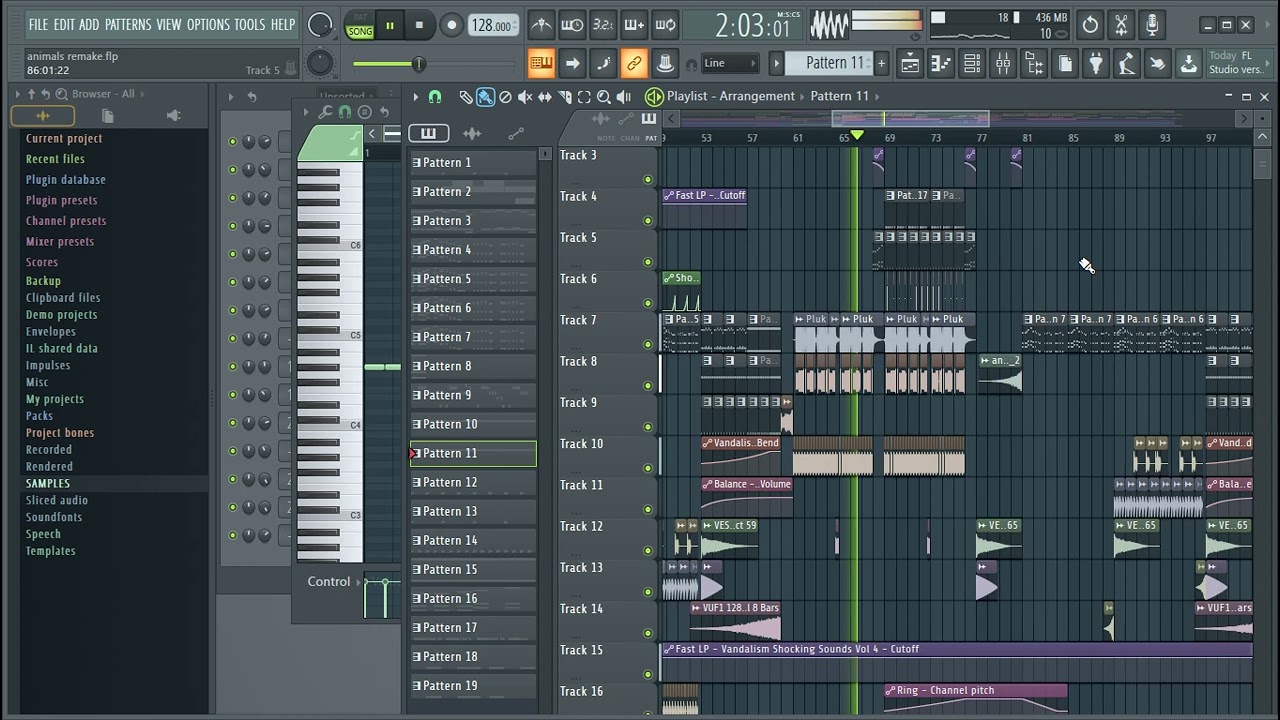Open the PATTERNS menu

tap(128, 24)
